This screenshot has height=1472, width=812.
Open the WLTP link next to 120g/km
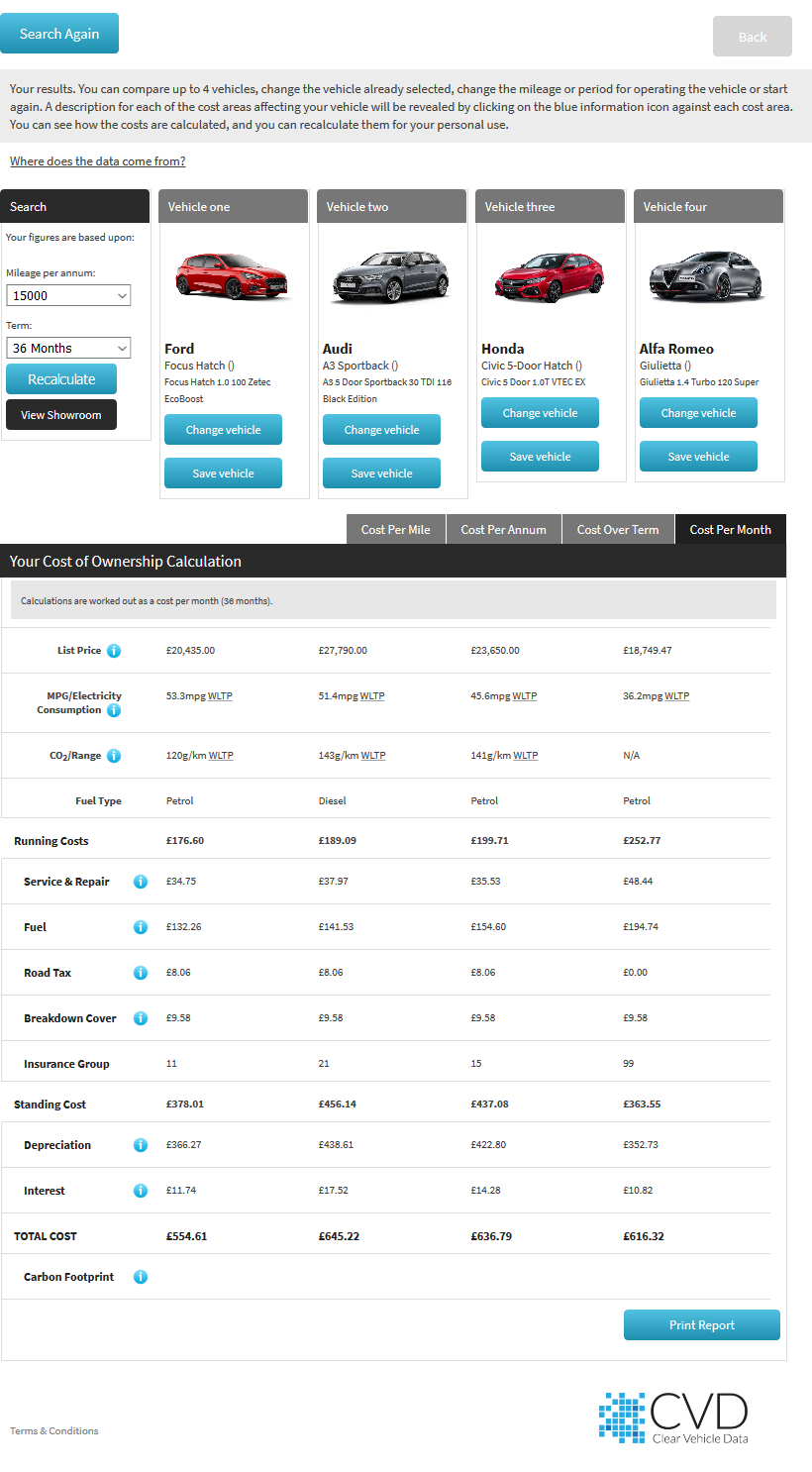pyautogui.click(x=221, y=756)
